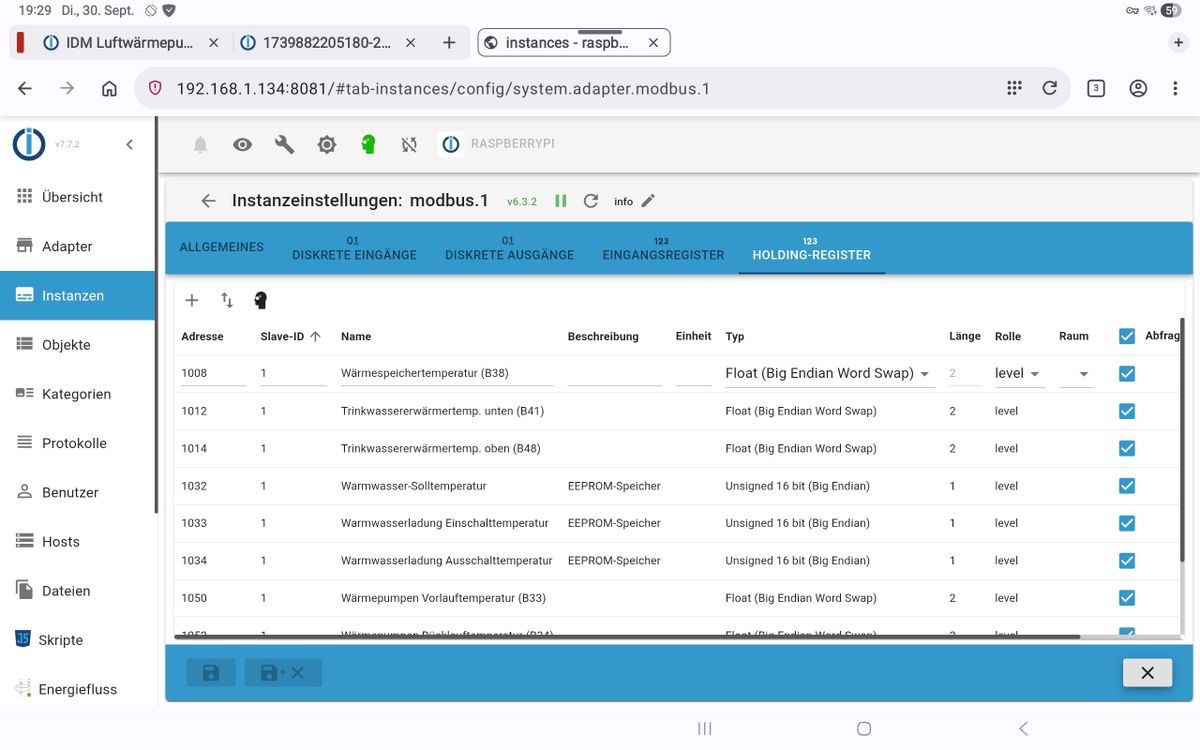
Task: Click the notifications bell icon
Action: (x=200, y=145)
